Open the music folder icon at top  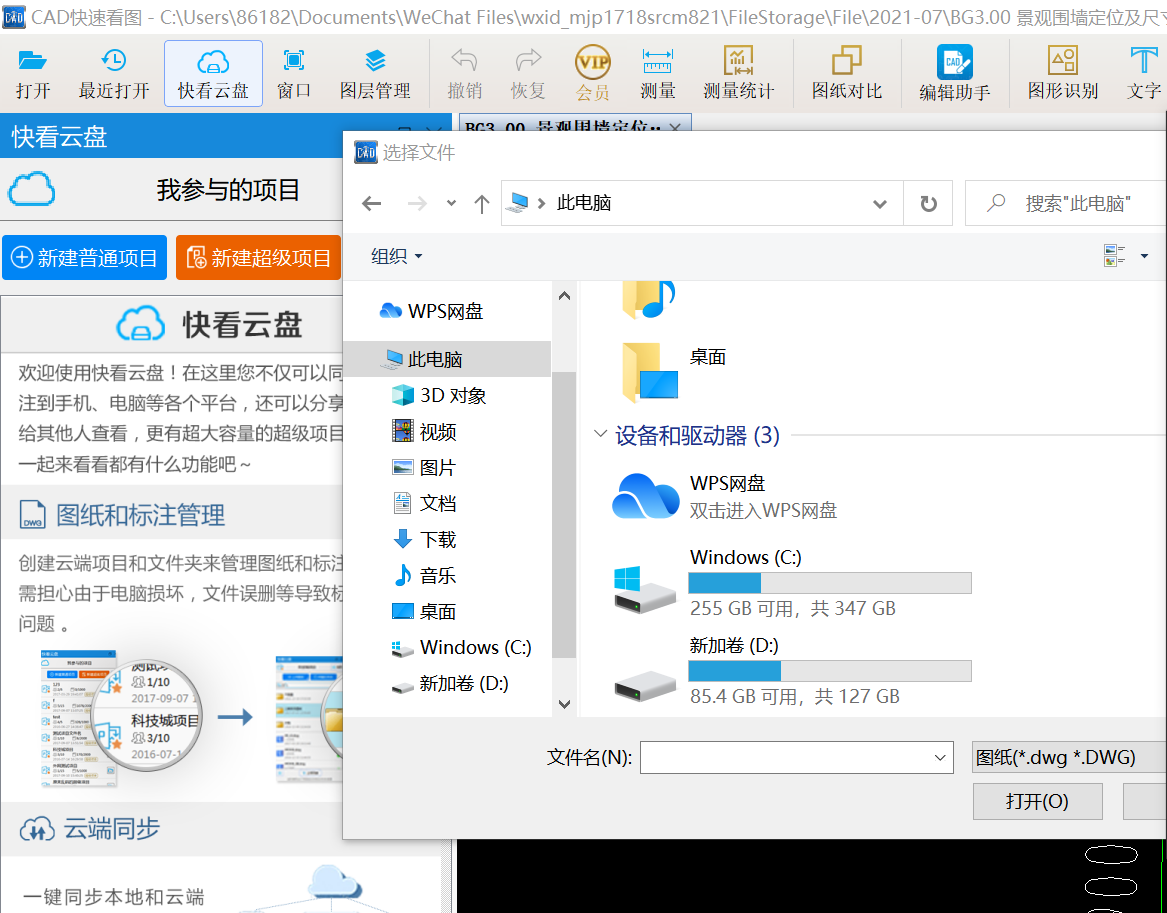pos(648,299)
